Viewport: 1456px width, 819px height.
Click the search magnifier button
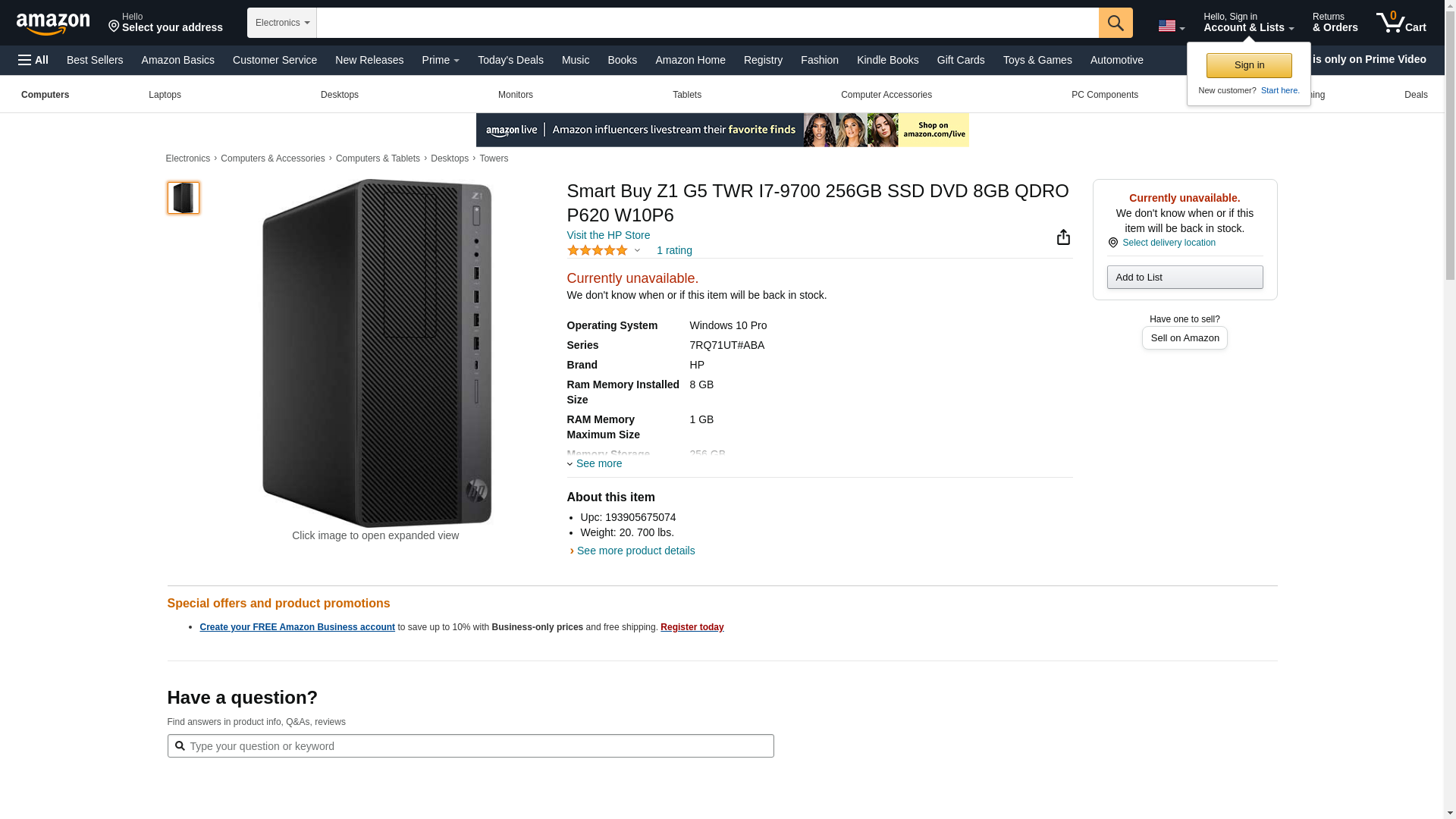point(1115,23)
